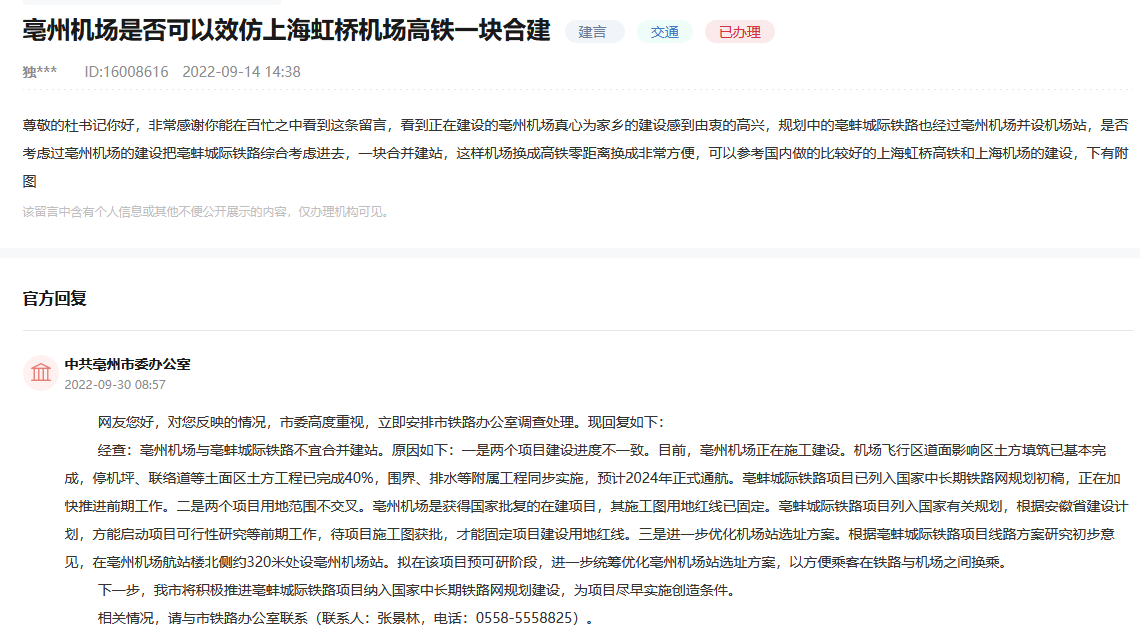This screenshot has height=644, width=1140.
Task: Click the phone number 0558-5558825
Action: coord(523,618)
